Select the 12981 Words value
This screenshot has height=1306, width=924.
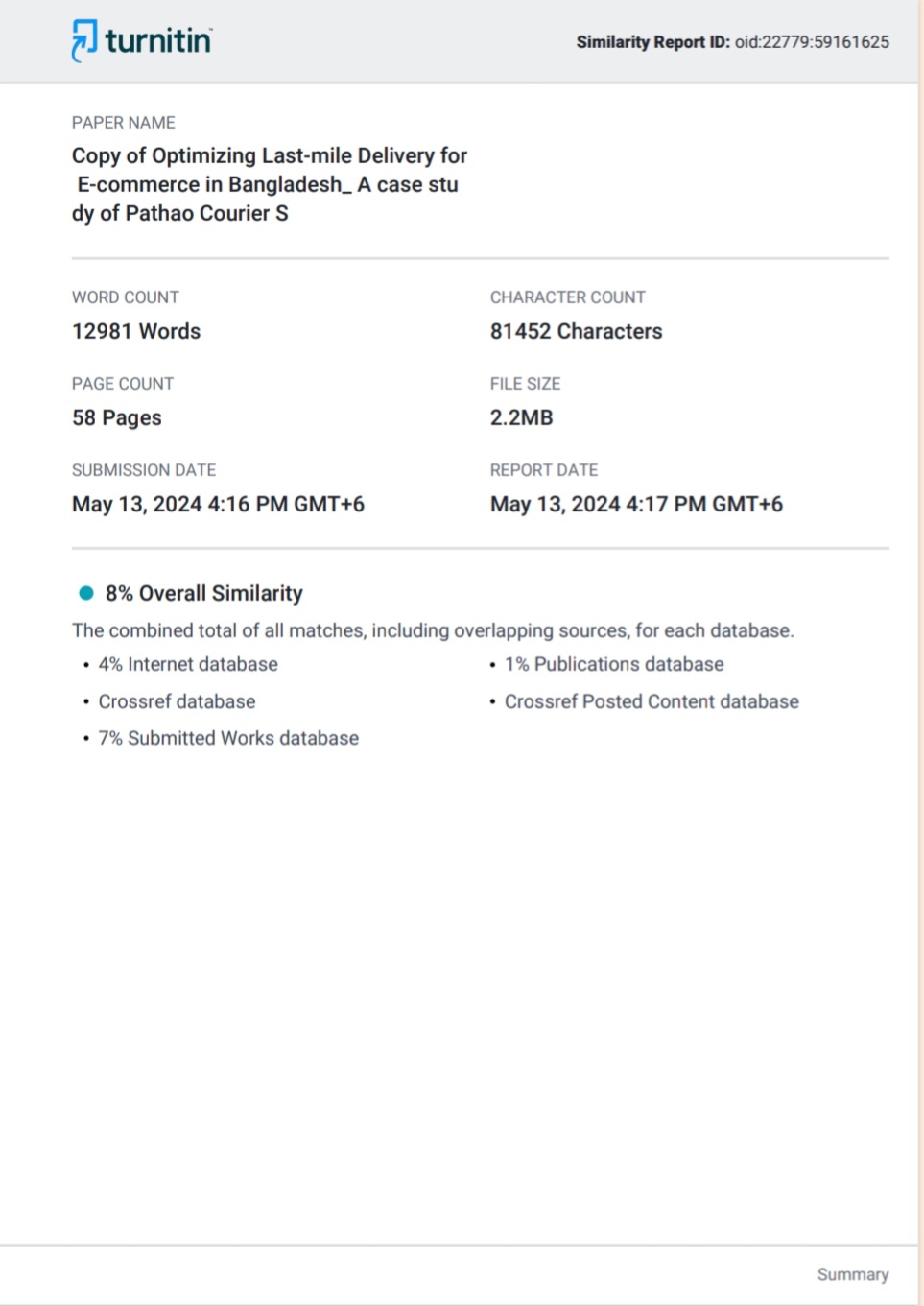click(136, 331)
